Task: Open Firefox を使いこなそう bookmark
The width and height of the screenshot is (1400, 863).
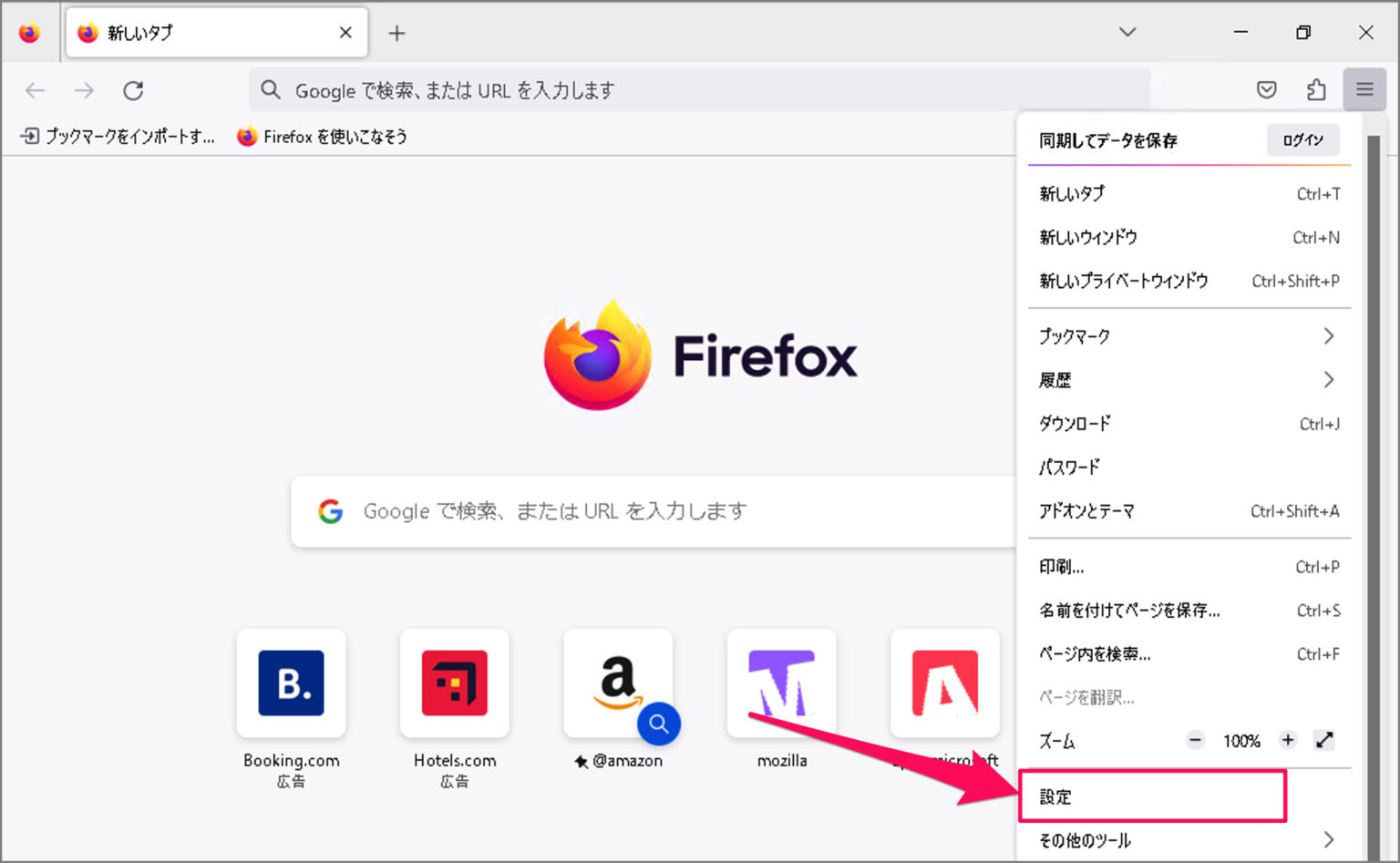Action: coord(322,137)
